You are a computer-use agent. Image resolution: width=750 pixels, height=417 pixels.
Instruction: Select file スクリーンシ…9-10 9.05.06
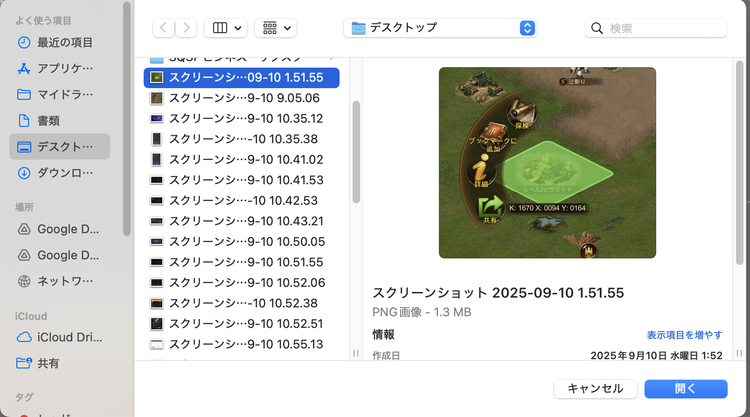point(242,98)
